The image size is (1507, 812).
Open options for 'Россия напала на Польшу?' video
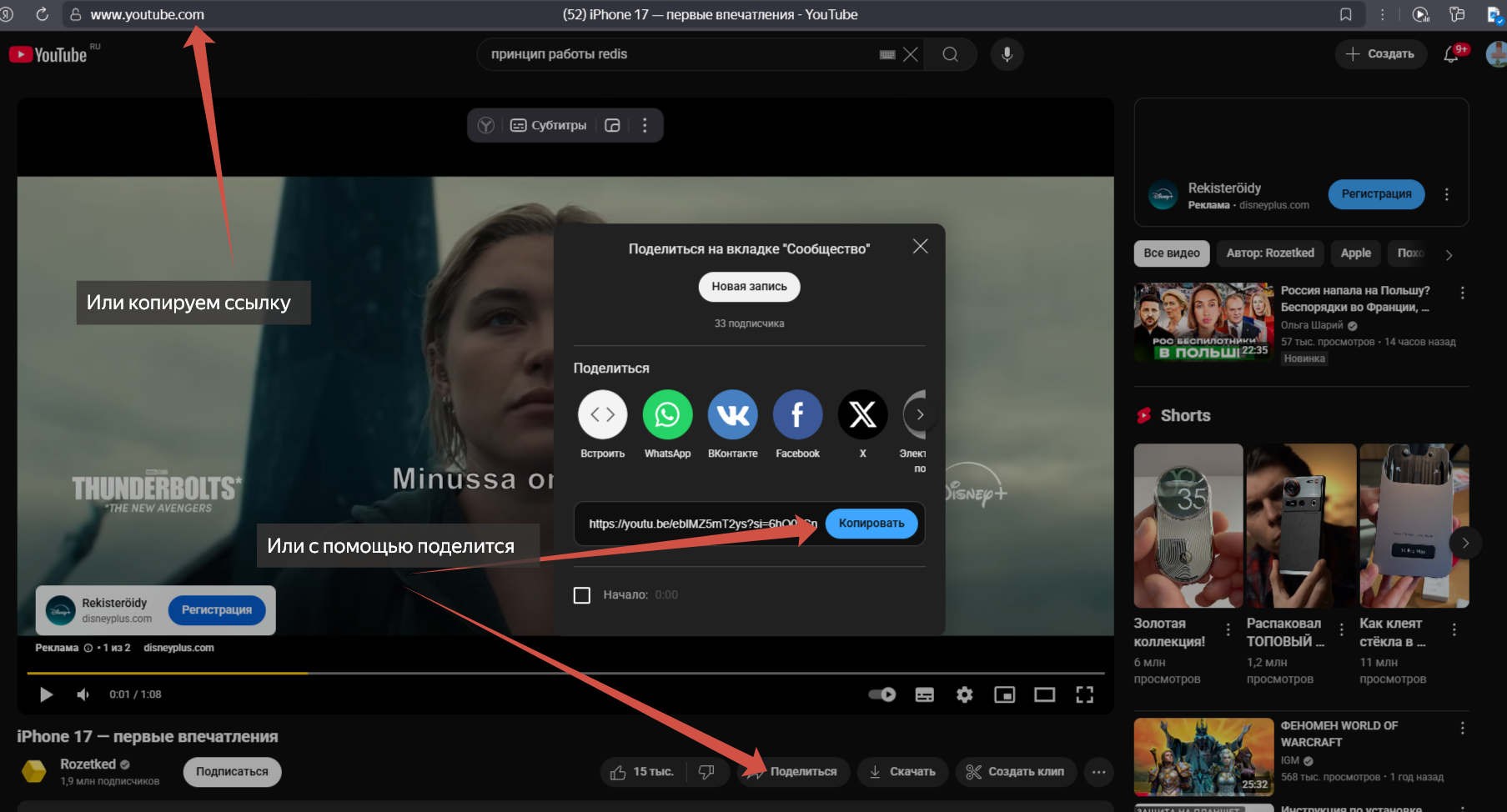[x=1462, y=293]
